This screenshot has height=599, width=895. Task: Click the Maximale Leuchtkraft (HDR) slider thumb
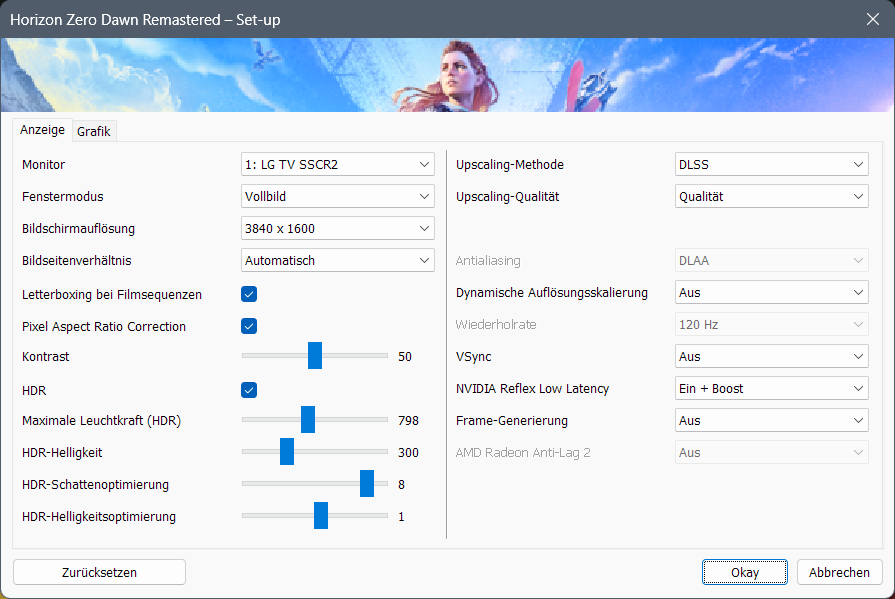(308, 420)
